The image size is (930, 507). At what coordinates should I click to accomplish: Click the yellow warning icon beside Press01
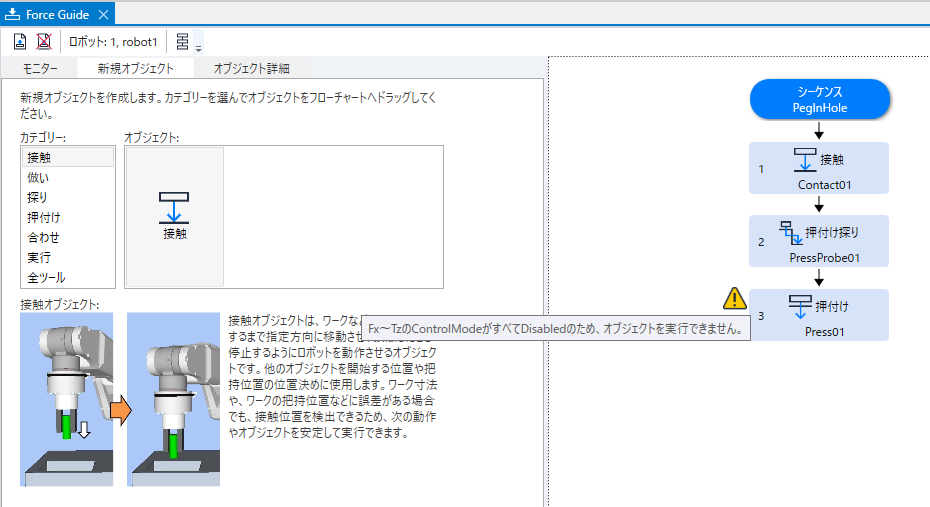click(x=734, y=298)
